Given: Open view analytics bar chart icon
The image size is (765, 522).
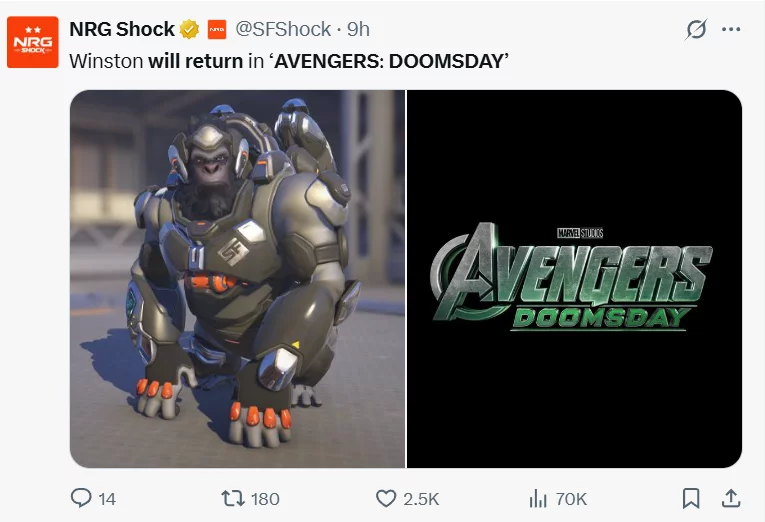Looking at the screenshot, I should coord(538,499).
